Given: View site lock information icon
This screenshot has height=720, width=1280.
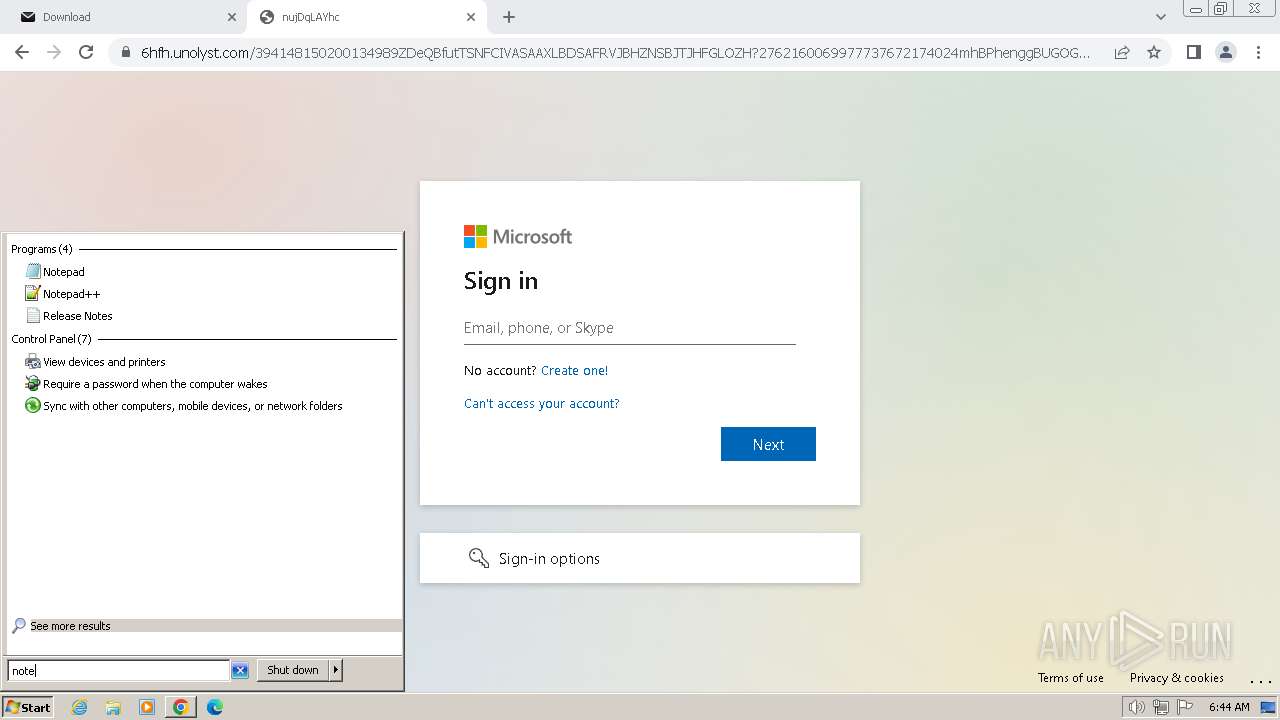Looking at the screenshot, I should click(x=125, y=53).
